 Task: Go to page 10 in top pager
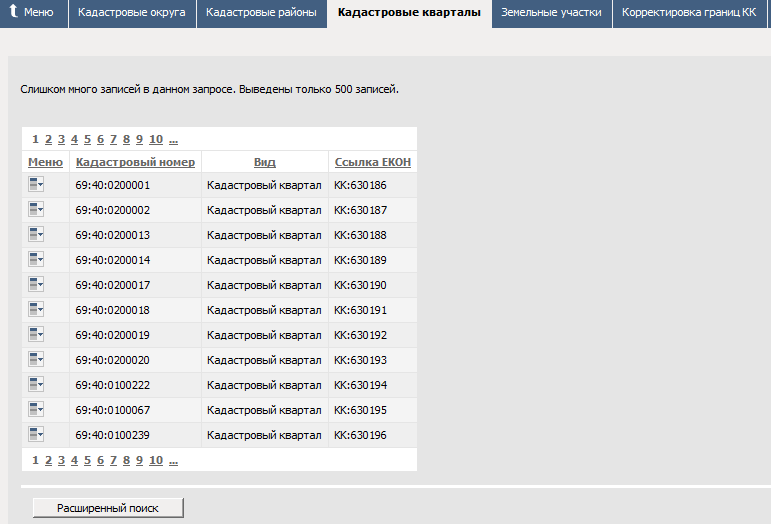click(x=156, y=139)
